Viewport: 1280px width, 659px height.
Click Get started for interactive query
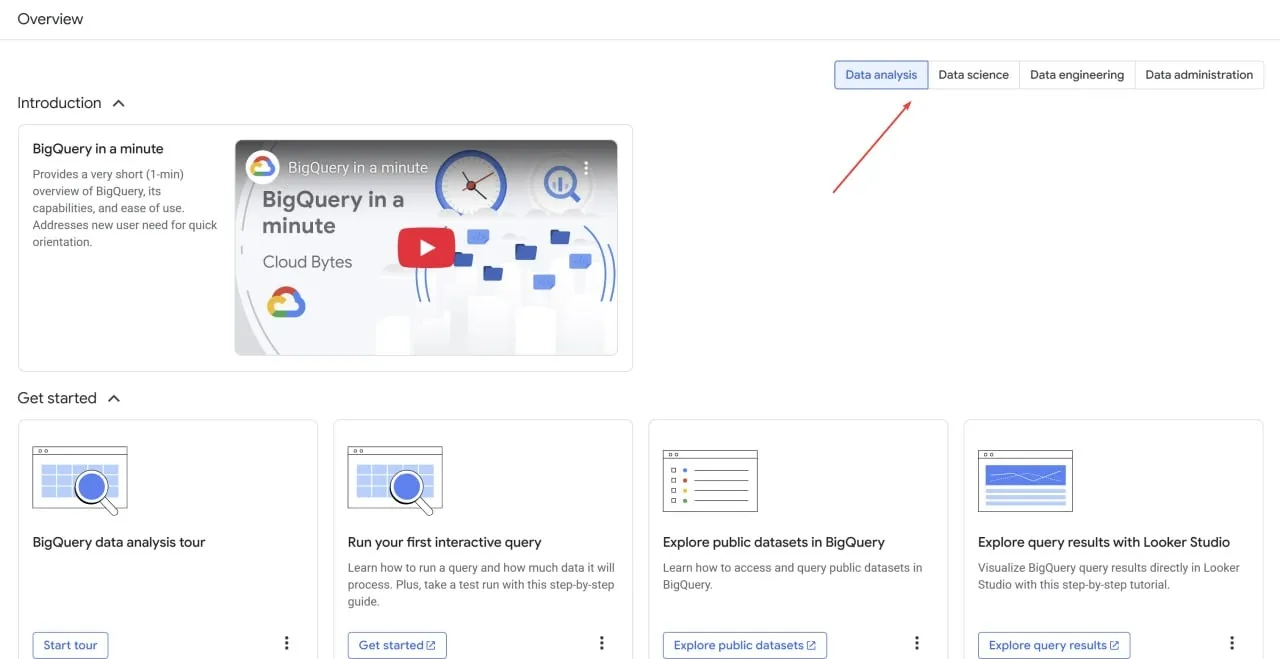(x=397, y=645)
